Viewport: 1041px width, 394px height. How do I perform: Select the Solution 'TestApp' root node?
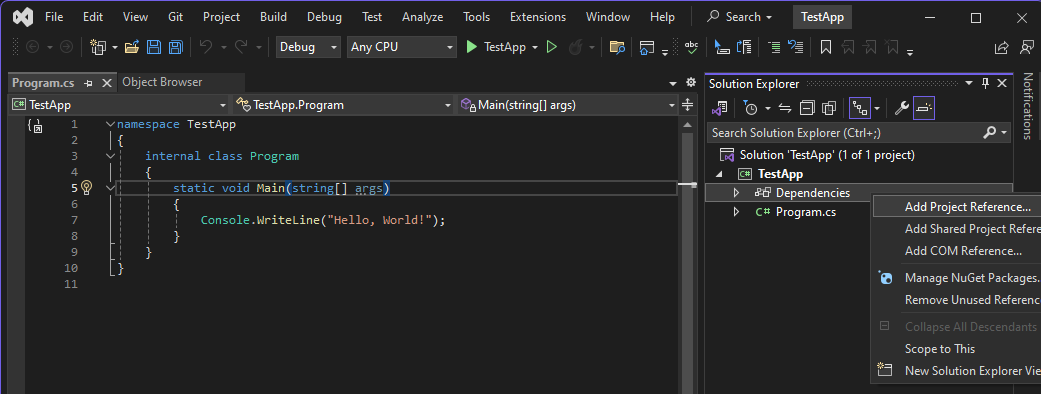(x=827, y=155)
